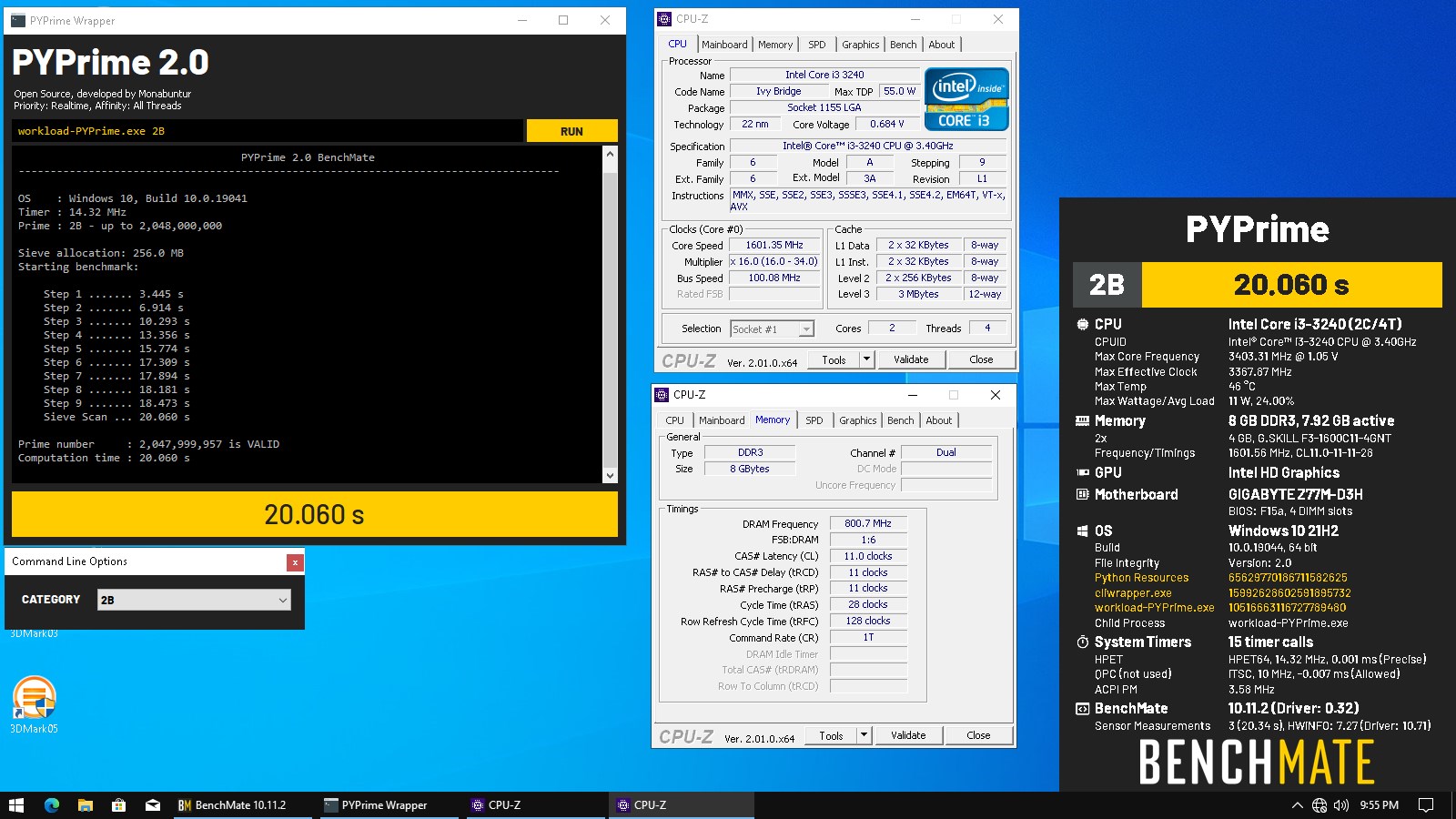
Task: Open the network status tray icon
Action: click(x=1319, y=805)
